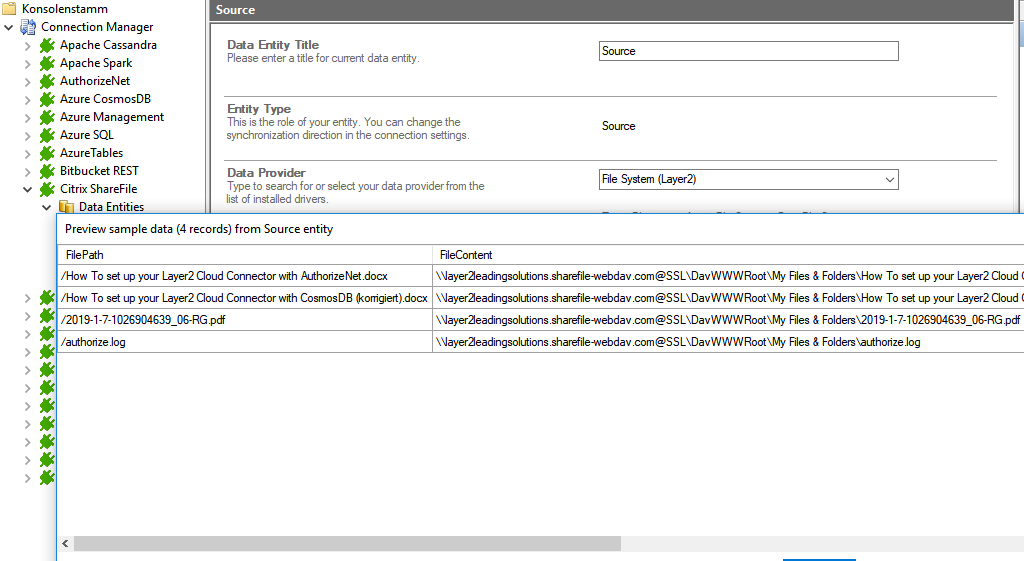
Task: Click the Azure SQL puzzle icon
Action: 47,135
